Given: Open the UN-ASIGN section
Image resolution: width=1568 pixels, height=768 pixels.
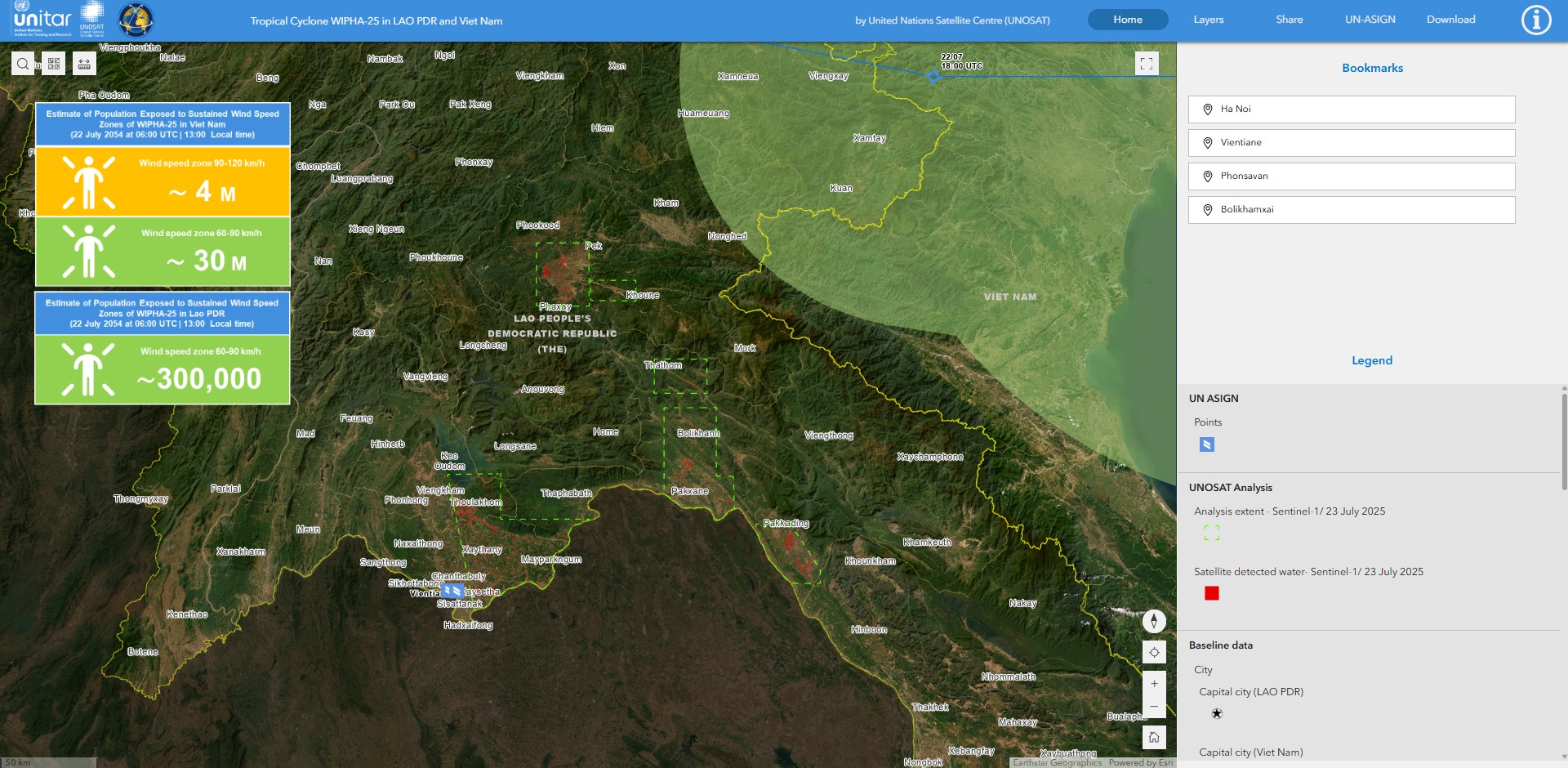Looking at the screenshot, I should [1370, 20].
